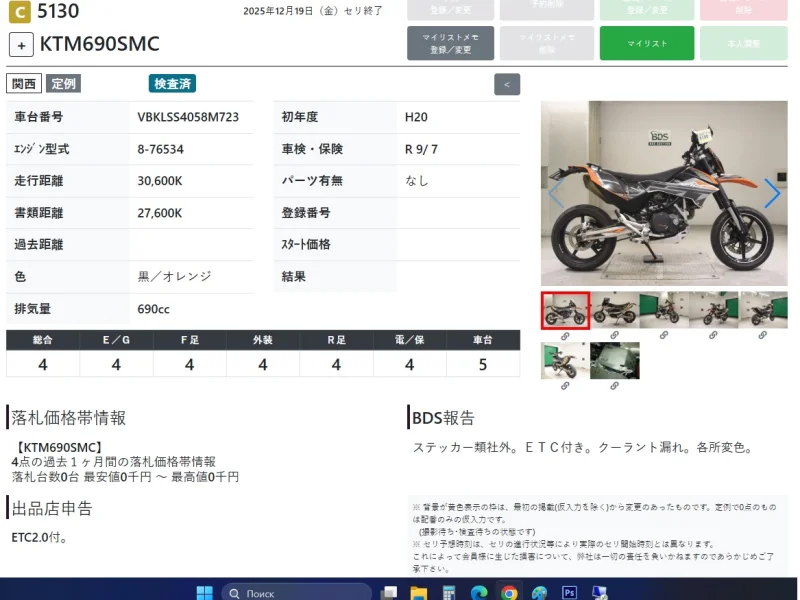Select the fourth thumbnail in top row
This screenshot has width=800, height=600.
point(713,310)
